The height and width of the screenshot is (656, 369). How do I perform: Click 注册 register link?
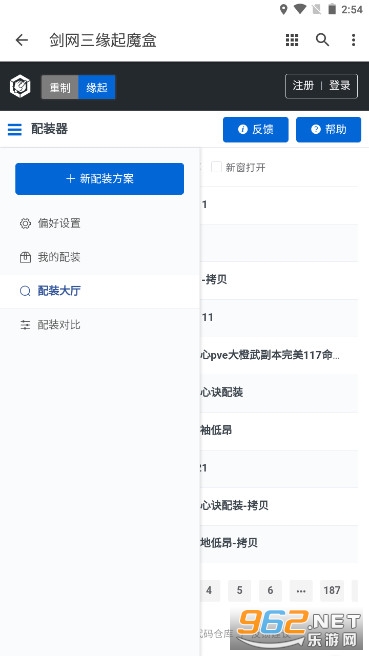click(x=303, y=86)
